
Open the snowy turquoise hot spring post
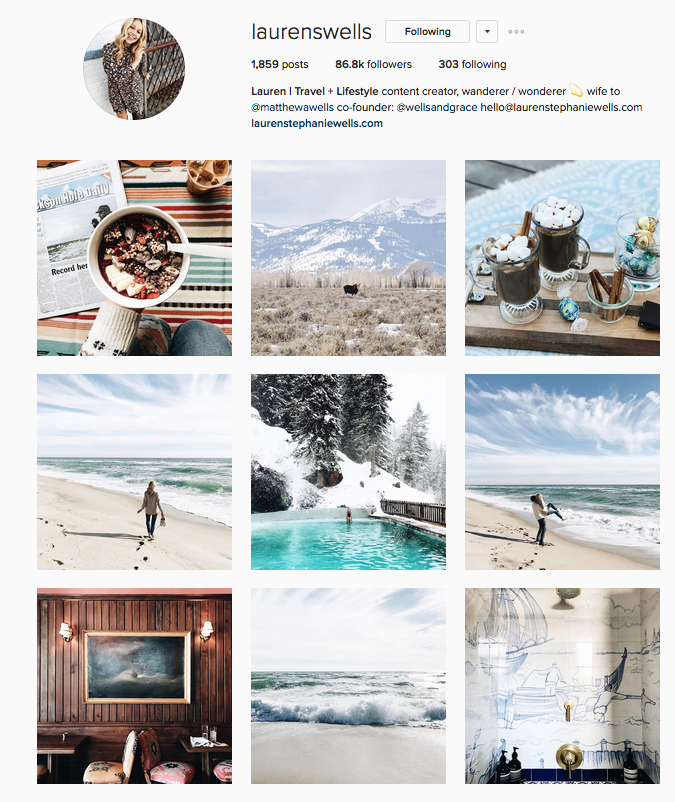(348, 472)
